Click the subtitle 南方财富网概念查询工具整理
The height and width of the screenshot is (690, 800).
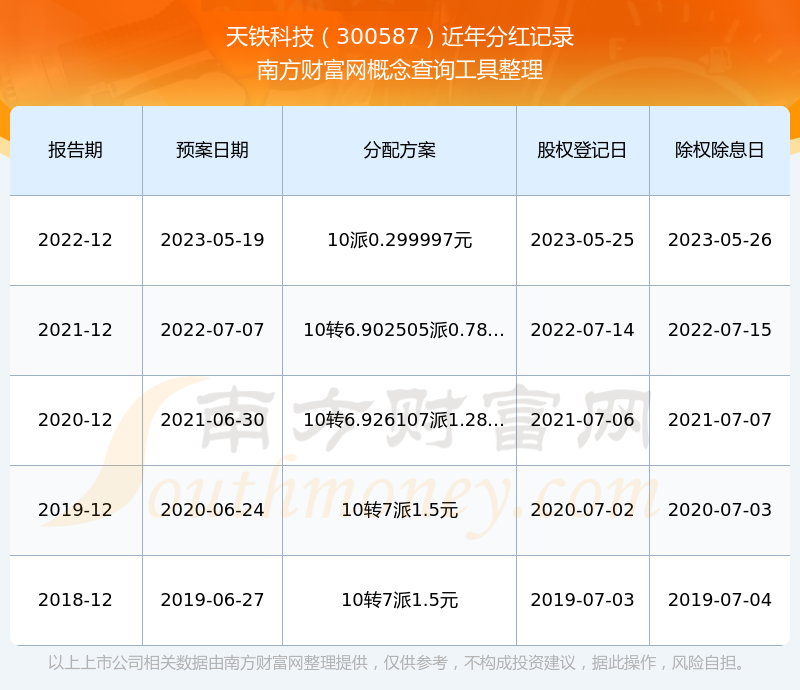[399, 70]
